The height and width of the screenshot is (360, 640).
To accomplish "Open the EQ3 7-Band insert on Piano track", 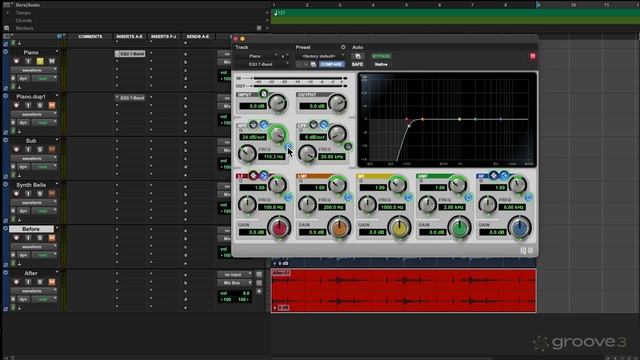I will click(130, 53).
